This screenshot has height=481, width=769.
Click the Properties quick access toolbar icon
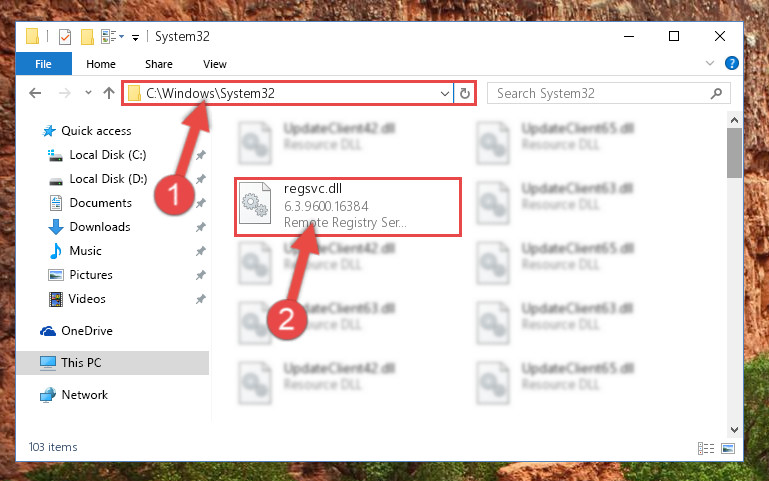click(x=64, y=37)
